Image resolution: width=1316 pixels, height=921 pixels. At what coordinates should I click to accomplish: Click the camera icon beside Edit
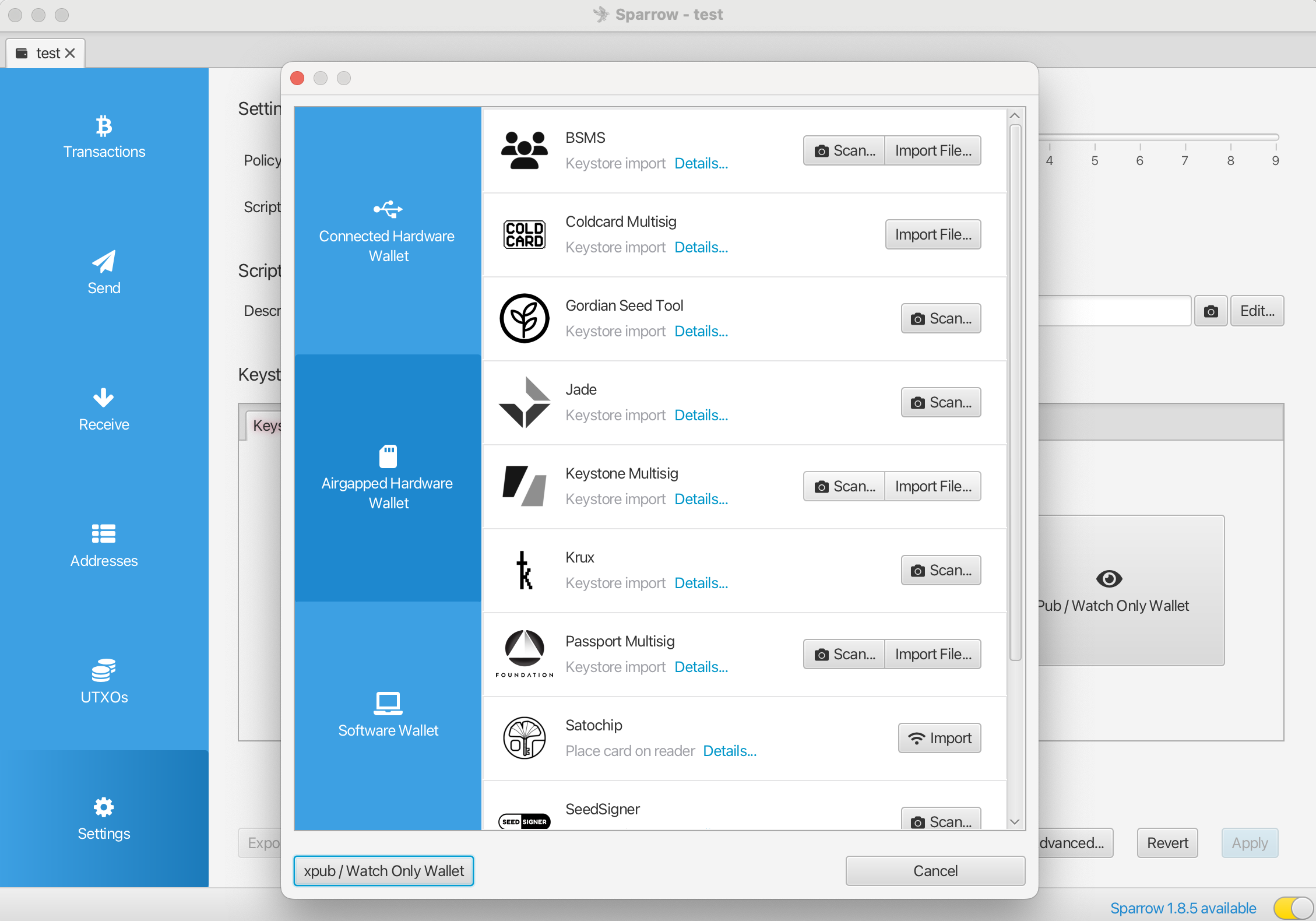point(1211,311)
